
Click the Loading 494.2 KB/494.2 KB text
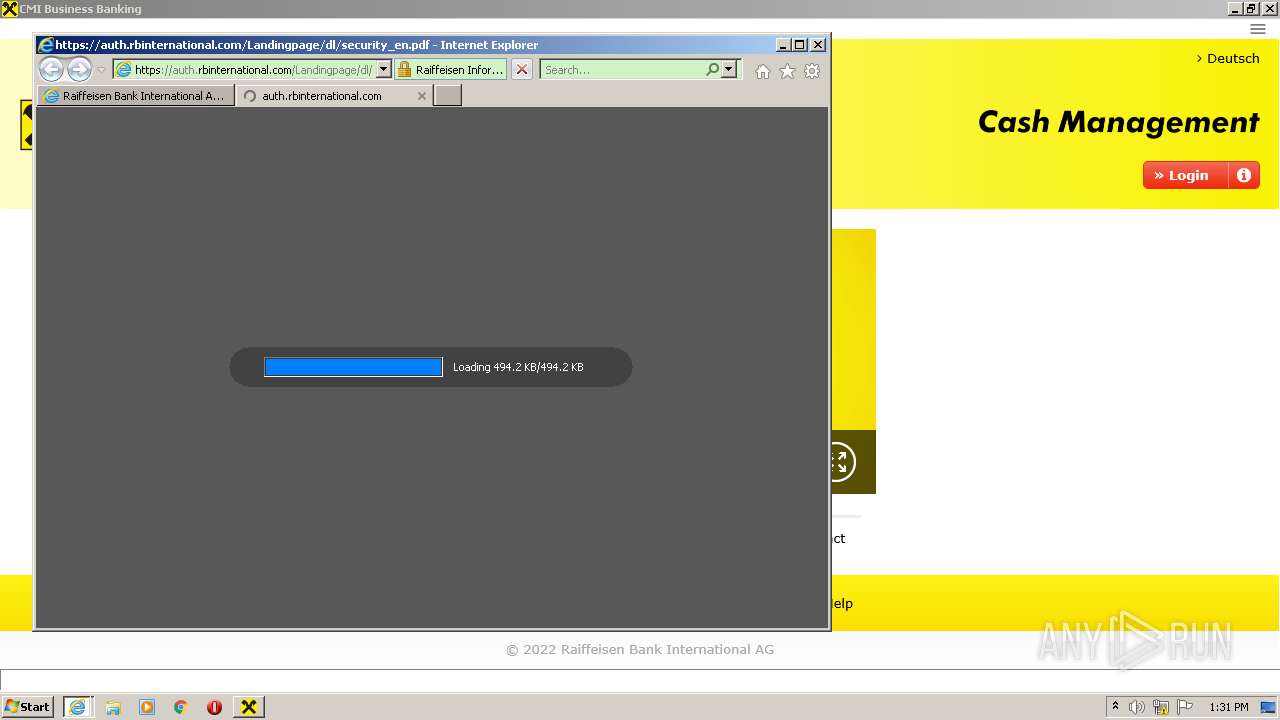[x=518, y=367]
